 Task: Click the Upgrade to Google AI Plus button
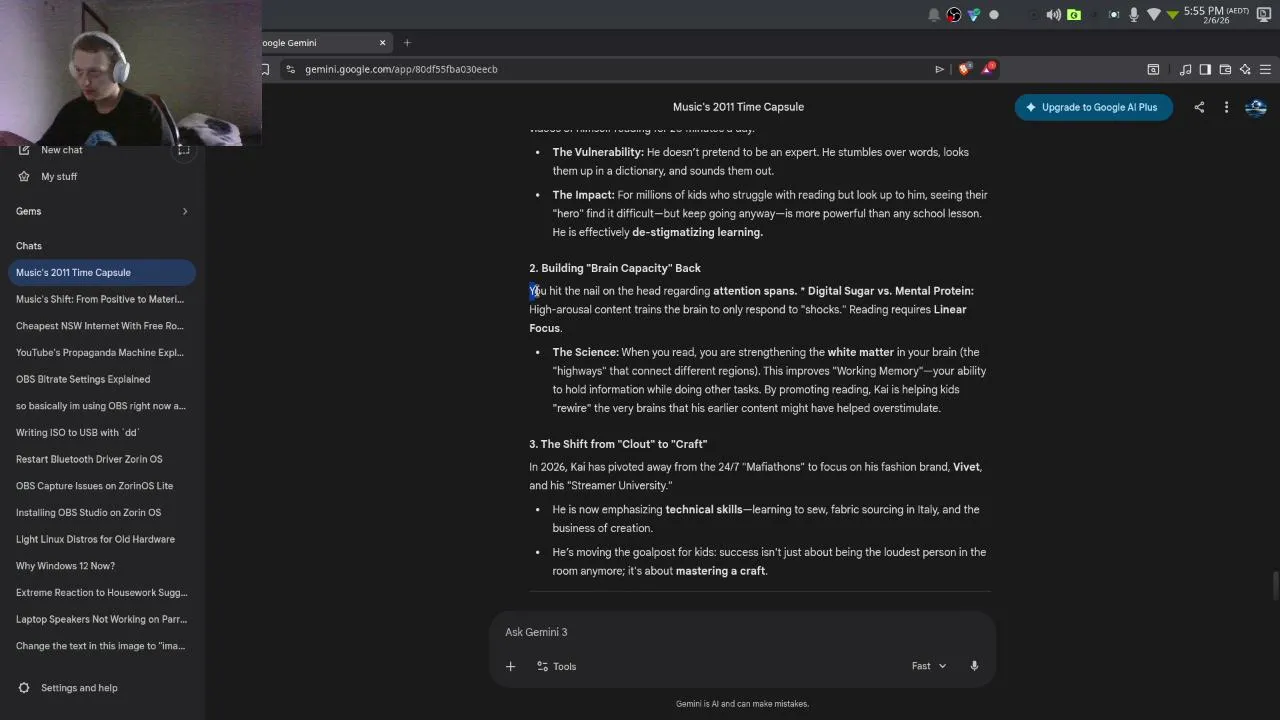1093,107
